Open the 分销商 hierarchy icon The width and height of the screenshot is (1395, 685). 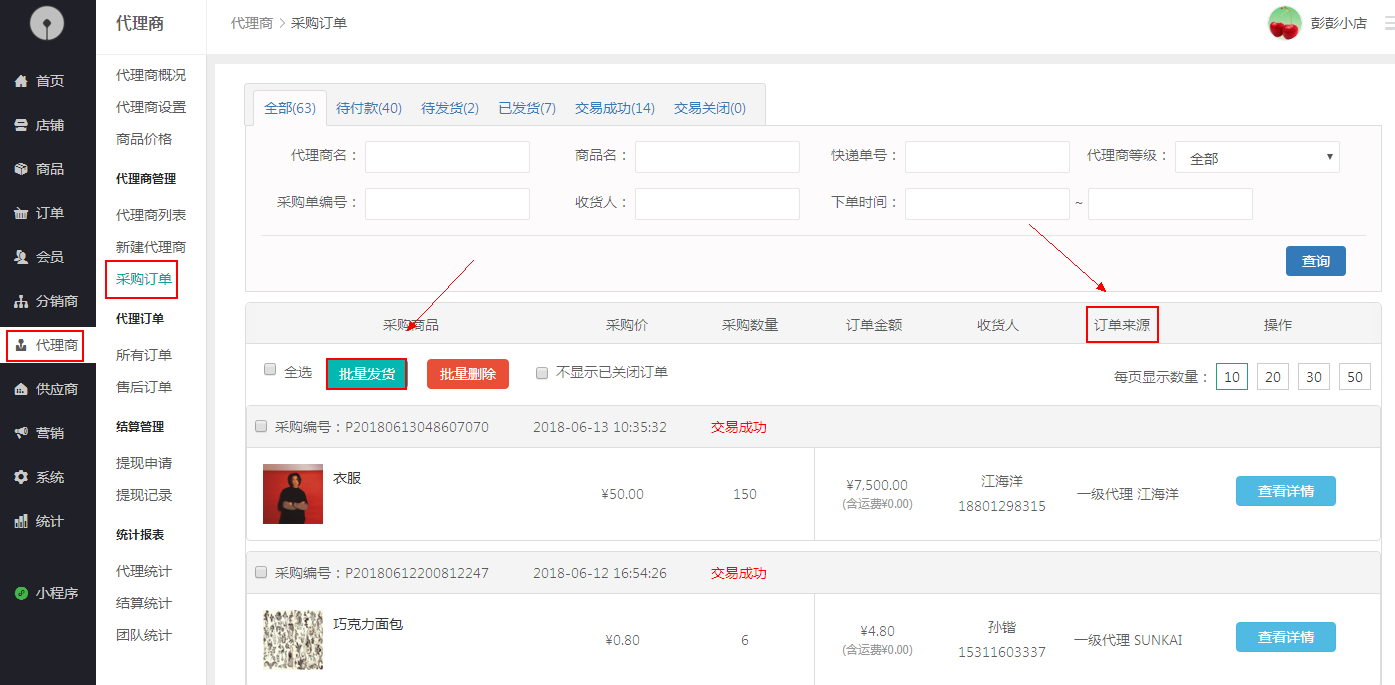(x=21, y=301)
